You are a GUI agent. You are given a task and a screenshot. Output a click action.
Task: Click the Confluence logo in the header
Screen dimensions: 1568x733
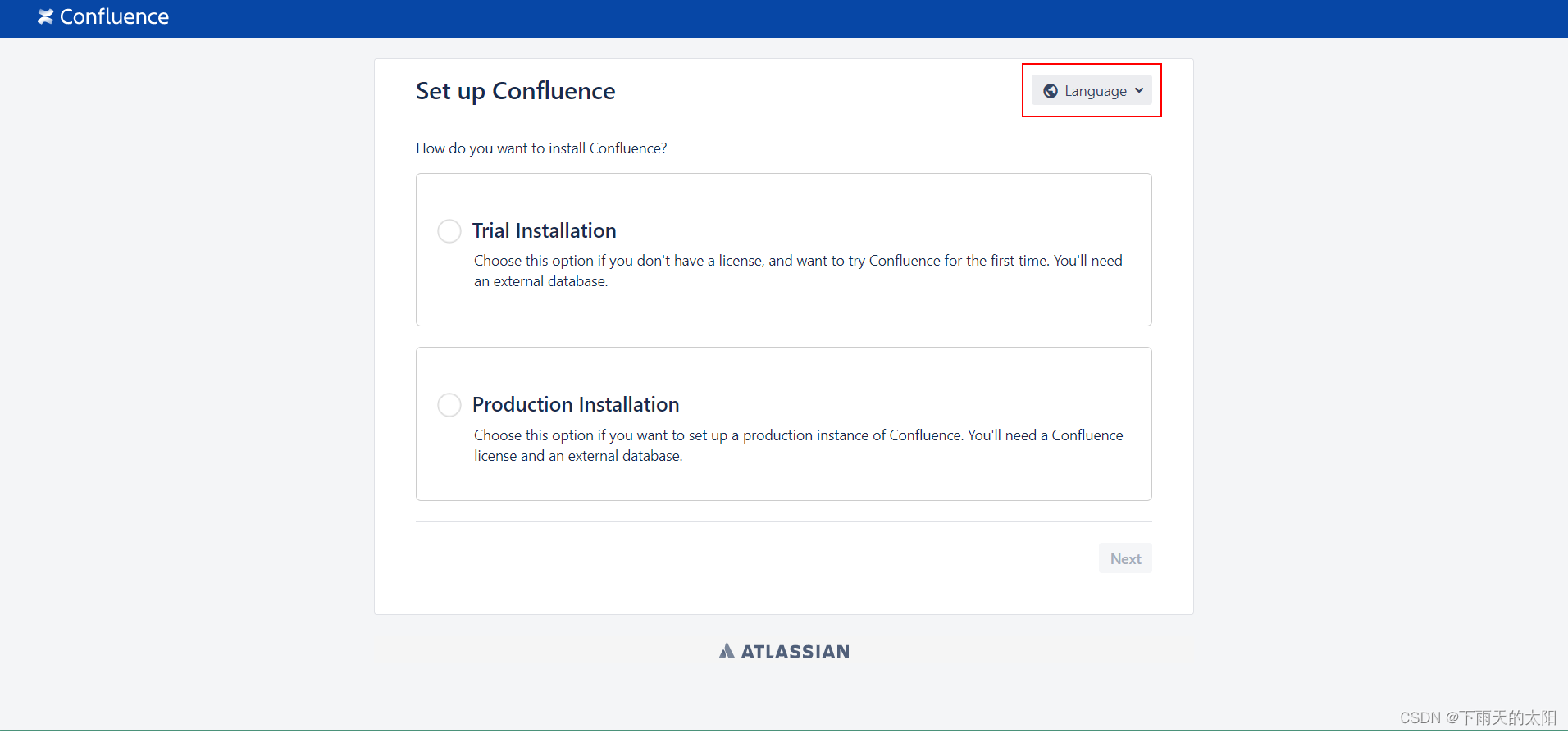coord(103,17)
